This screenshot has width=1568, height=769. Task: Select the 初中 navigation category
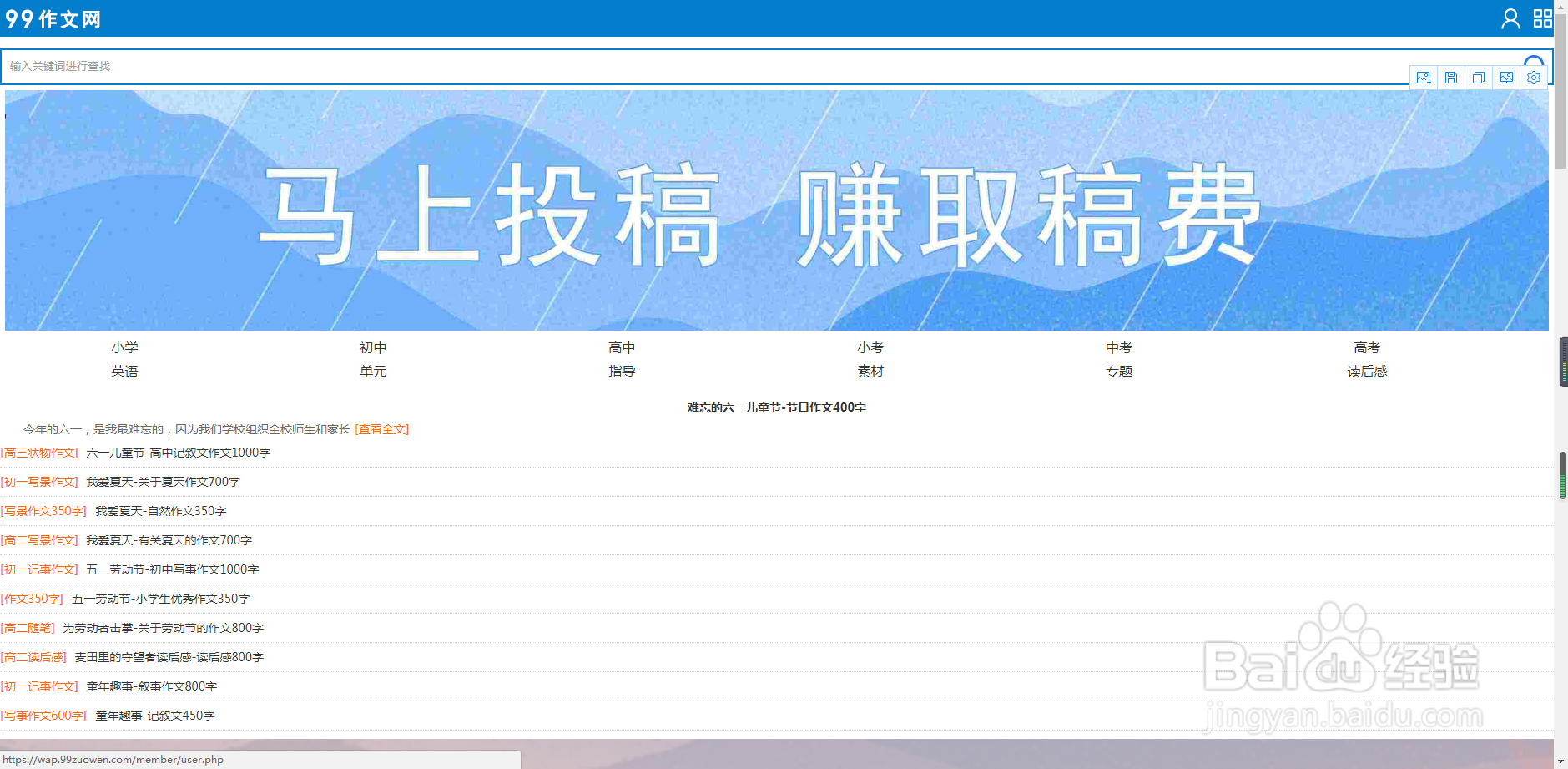373,347
